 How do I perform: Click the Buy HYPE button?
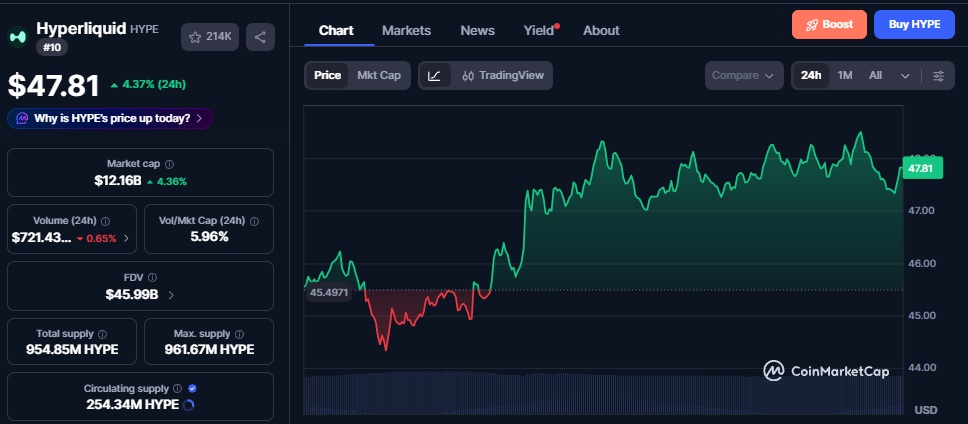tap(914, 25)
